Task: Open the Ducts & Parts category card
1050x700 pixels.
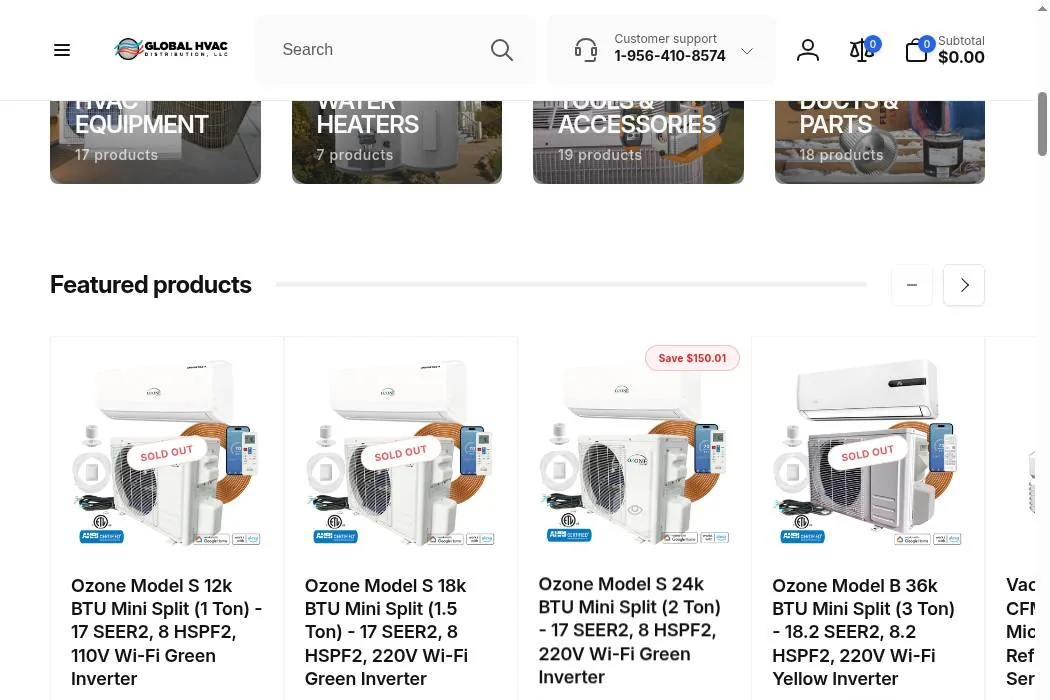Action: pos(879,142)
